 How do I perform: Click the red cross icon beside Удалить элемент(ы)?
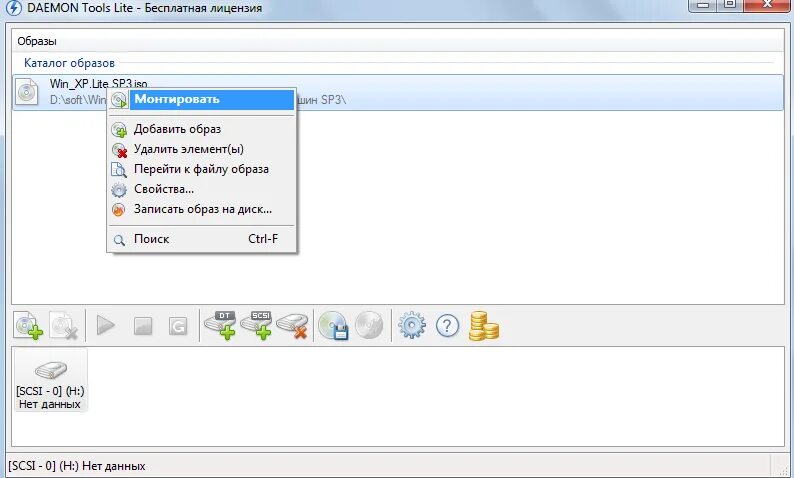pos(119,150)
